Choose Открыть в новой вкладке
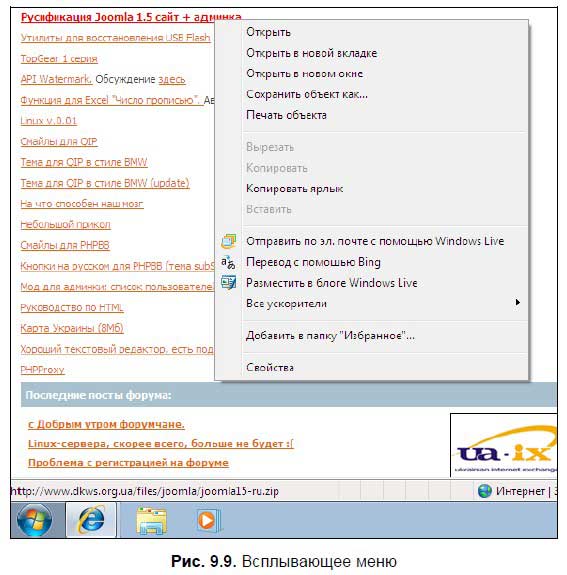The image size is (567, 575). [311, 53]
